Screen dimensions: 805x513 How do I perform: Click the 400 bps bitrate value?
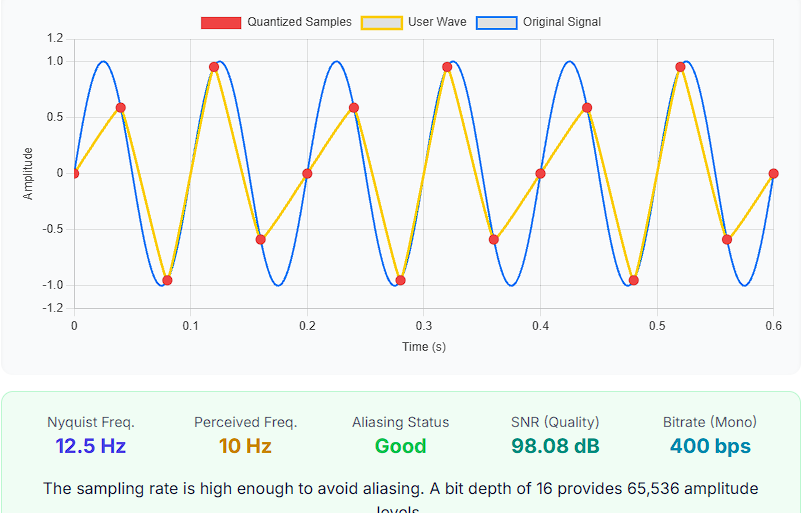pos(710,446)
